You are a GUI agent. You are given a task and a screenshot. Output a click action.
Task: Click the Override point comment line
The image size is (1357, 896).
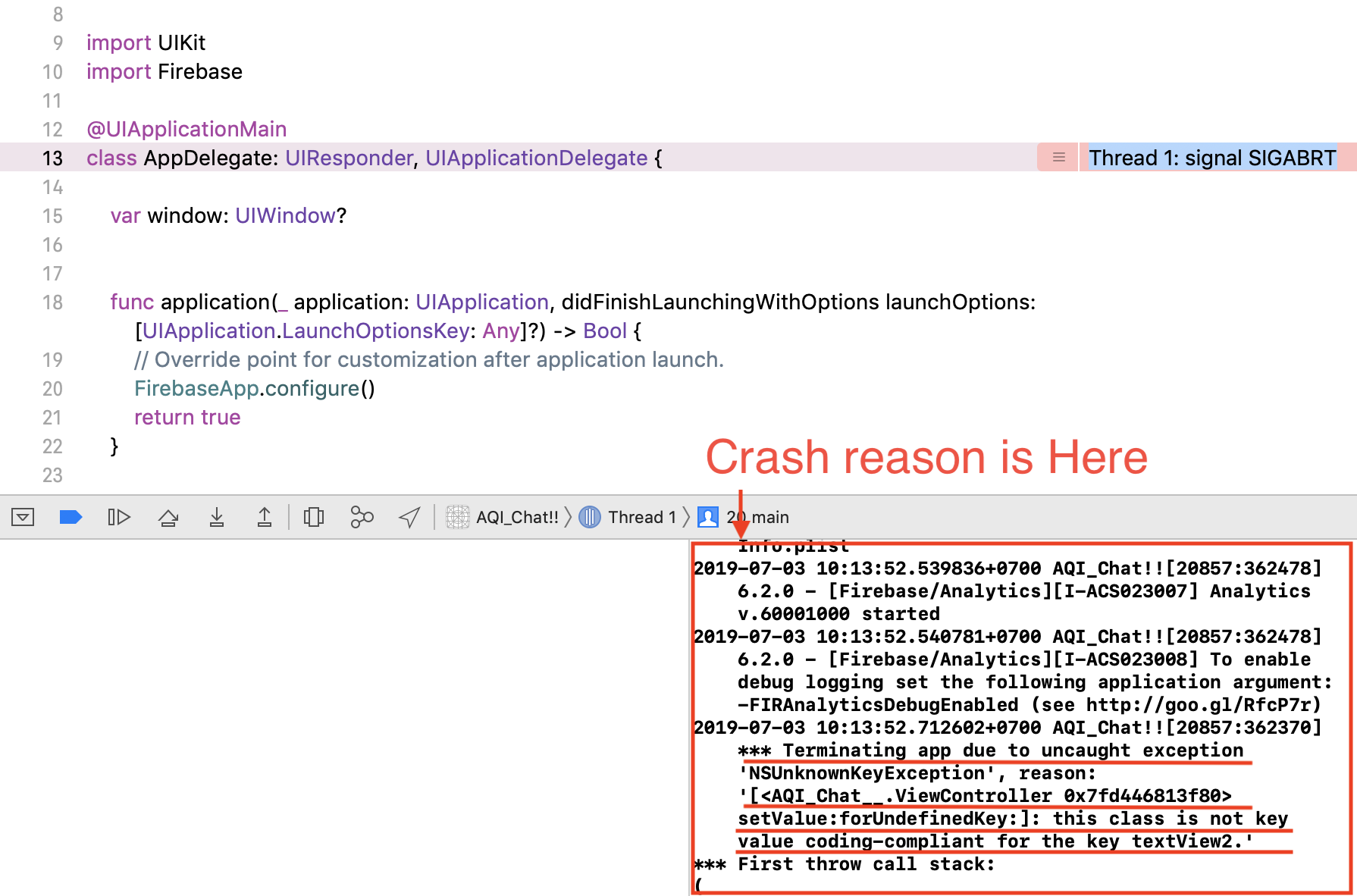(x=429, y=359)
